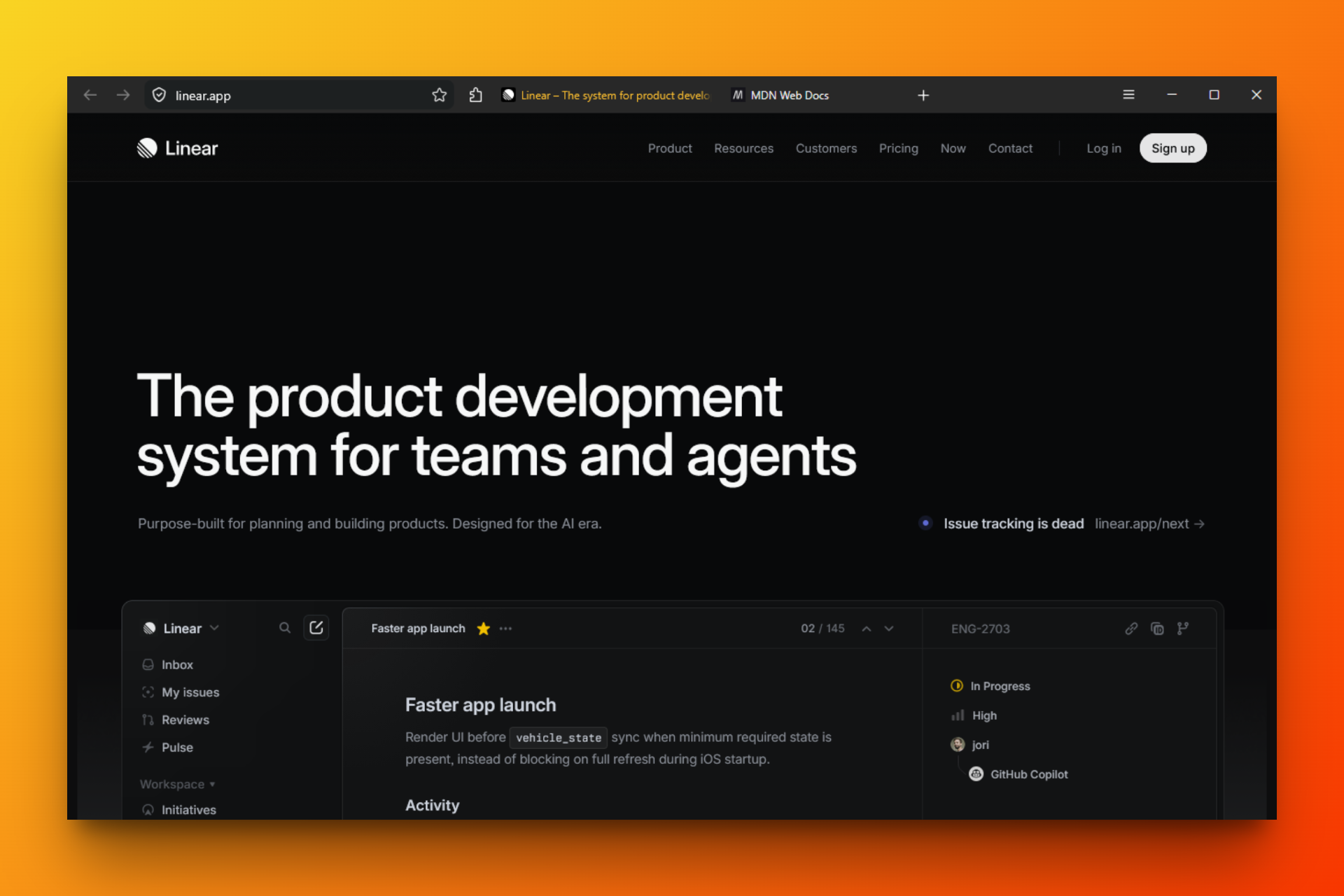Click the compose new issue icon
This screenshot has width=1344, height=896.
tap(316, 628)
